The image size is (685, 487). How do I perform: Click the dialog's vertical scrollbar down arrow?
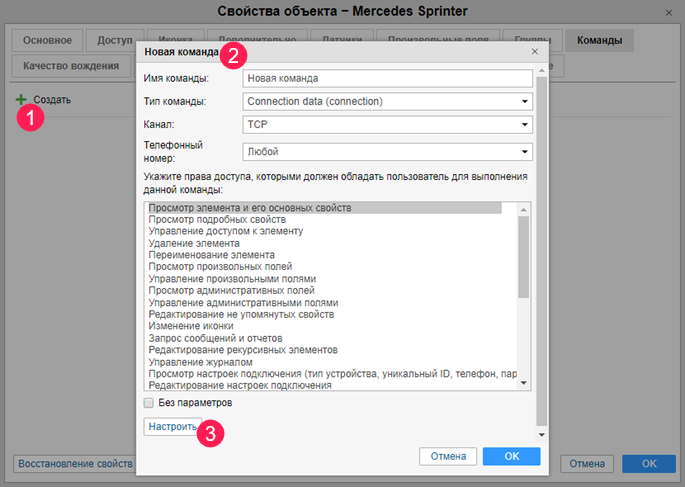(x=541, y=435)
